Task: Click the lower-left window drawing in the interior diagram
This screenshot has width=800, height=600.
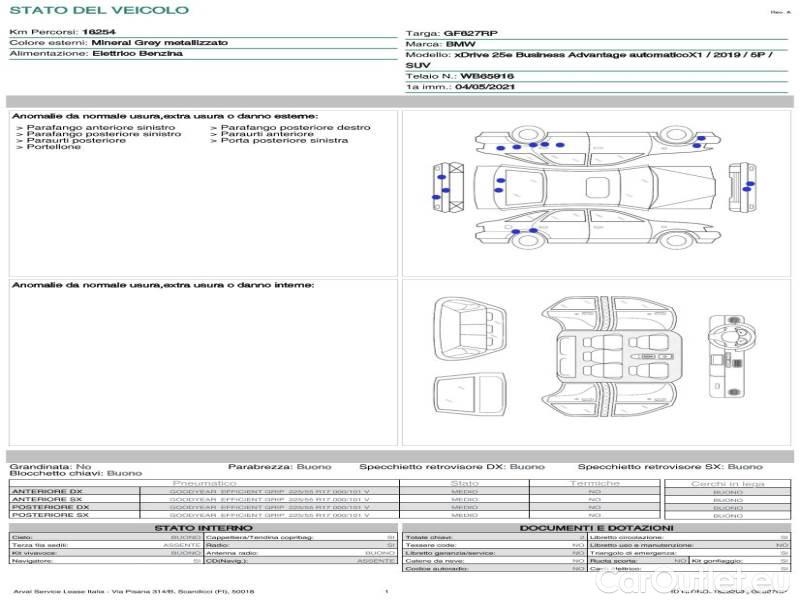Action: (x=470, y=393)
